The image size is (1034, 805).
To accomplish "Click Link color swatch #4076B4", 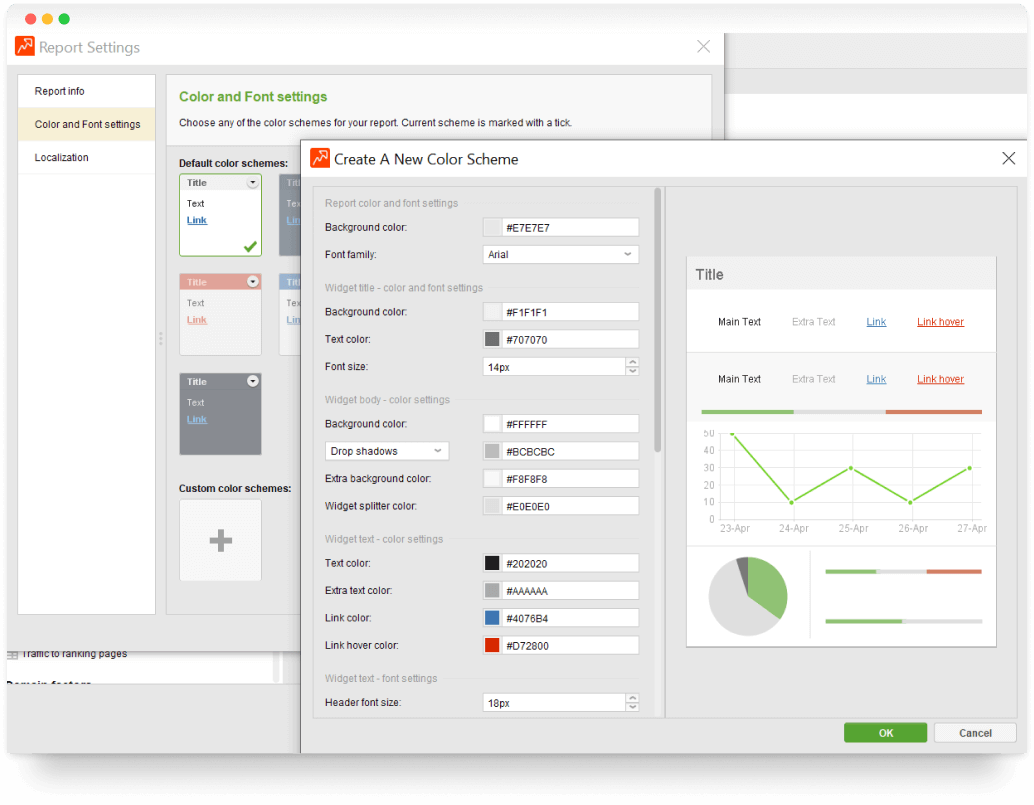I will click(x=492, y=618).
